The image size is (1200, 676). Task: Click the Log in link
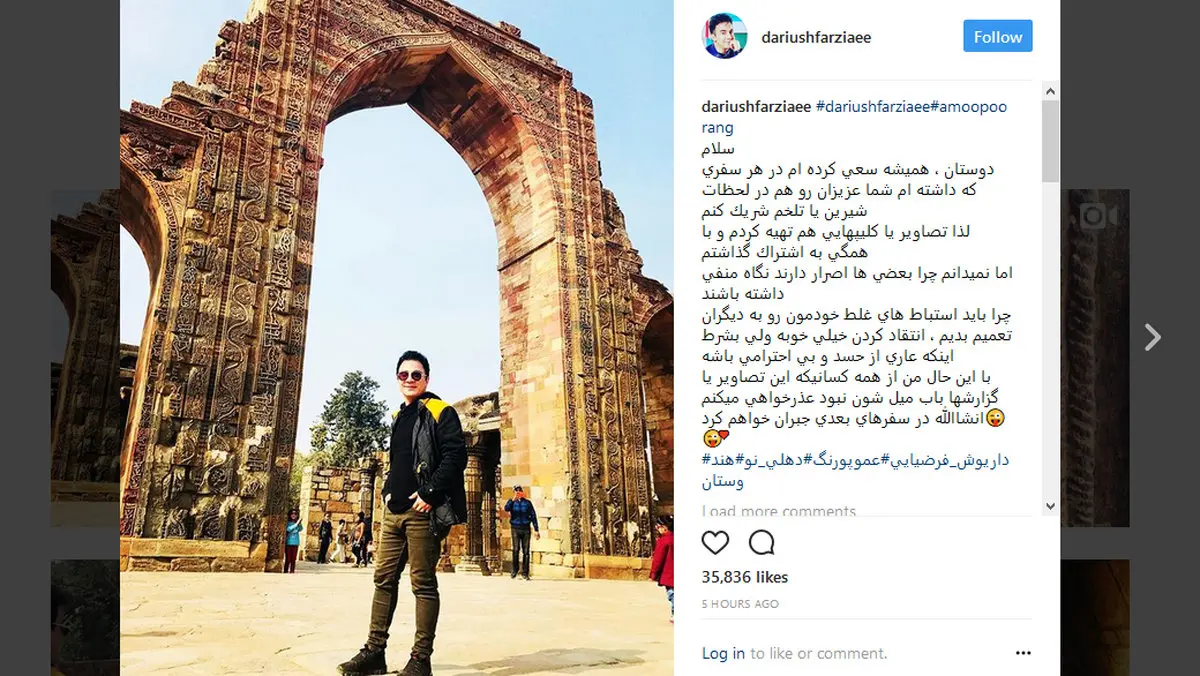pyautogui.click(x=723, y=653)
